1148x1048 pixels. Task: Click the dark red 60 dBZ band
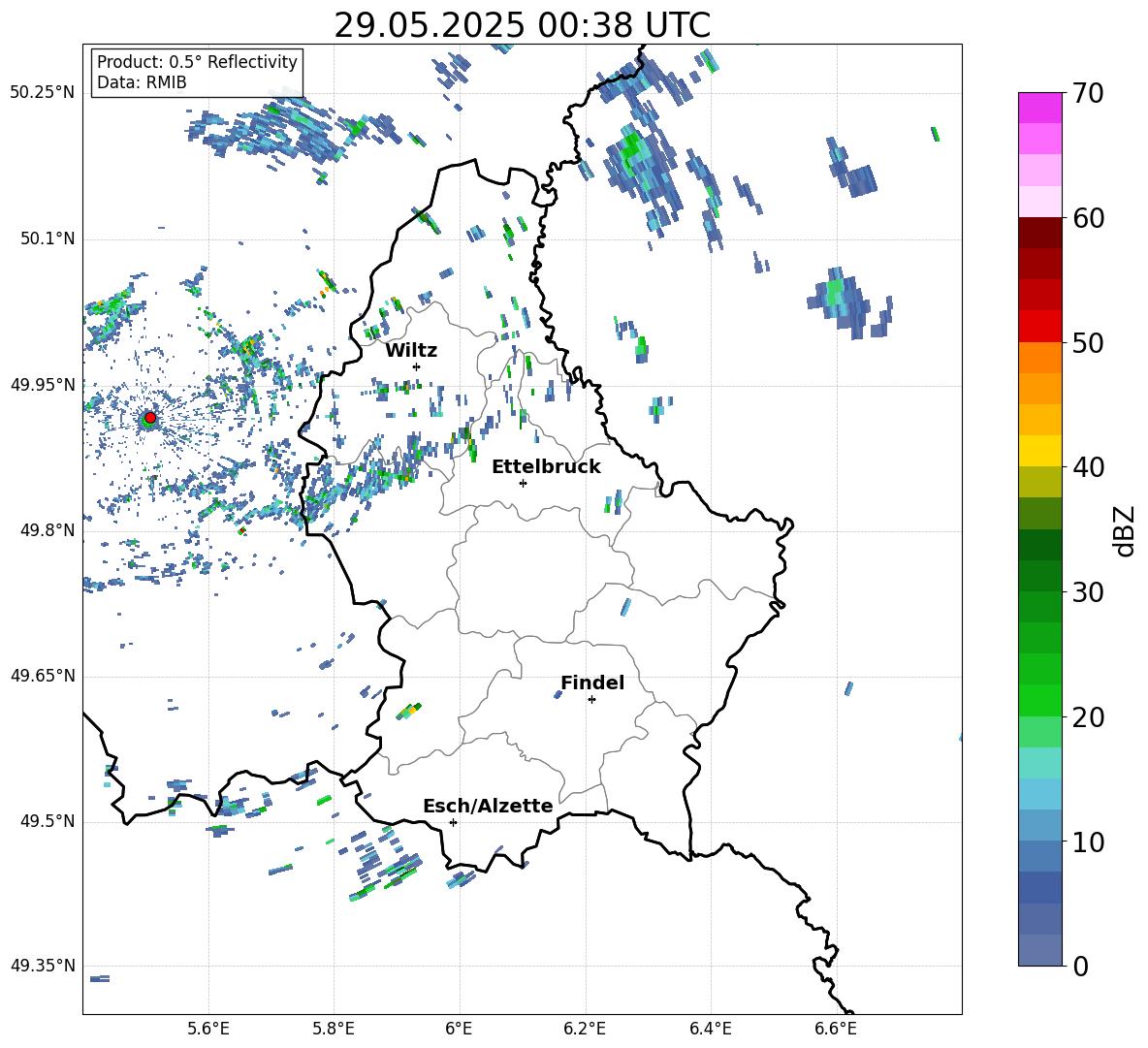pos(1039,233)
